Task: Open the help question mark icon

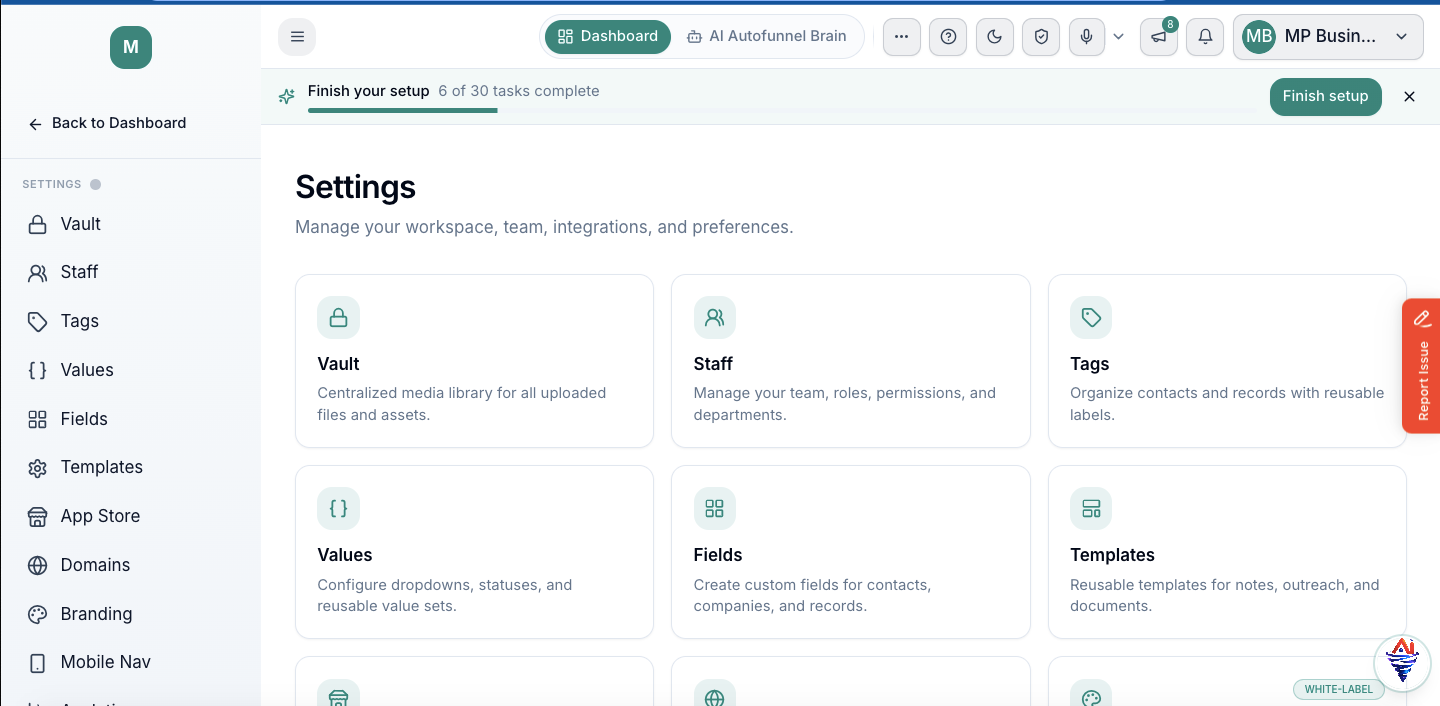Action: [948, 37]
